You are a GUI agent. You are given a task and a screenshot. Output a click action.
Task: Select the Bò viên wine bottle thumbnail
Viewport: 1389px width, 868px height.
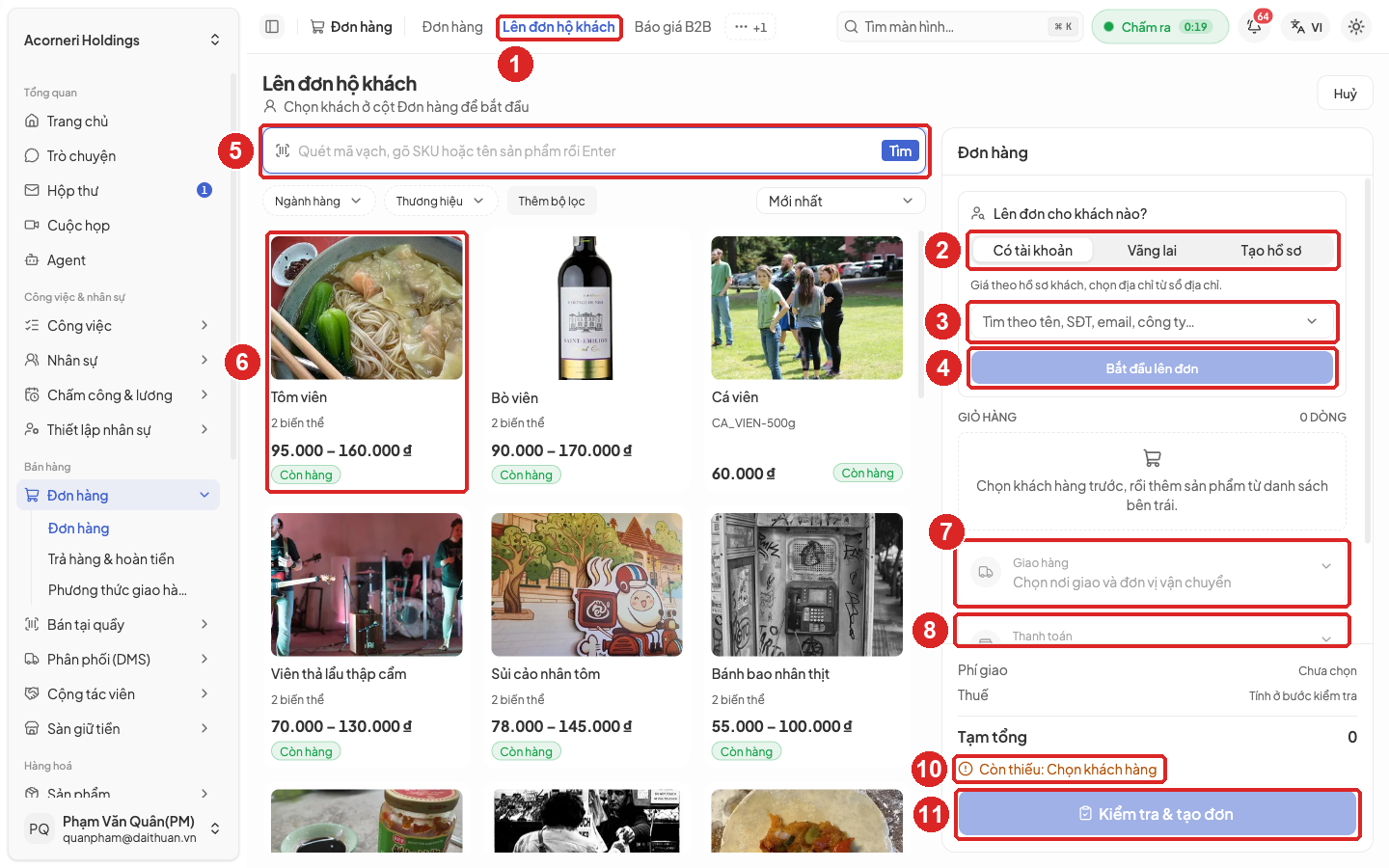(586, 308)
